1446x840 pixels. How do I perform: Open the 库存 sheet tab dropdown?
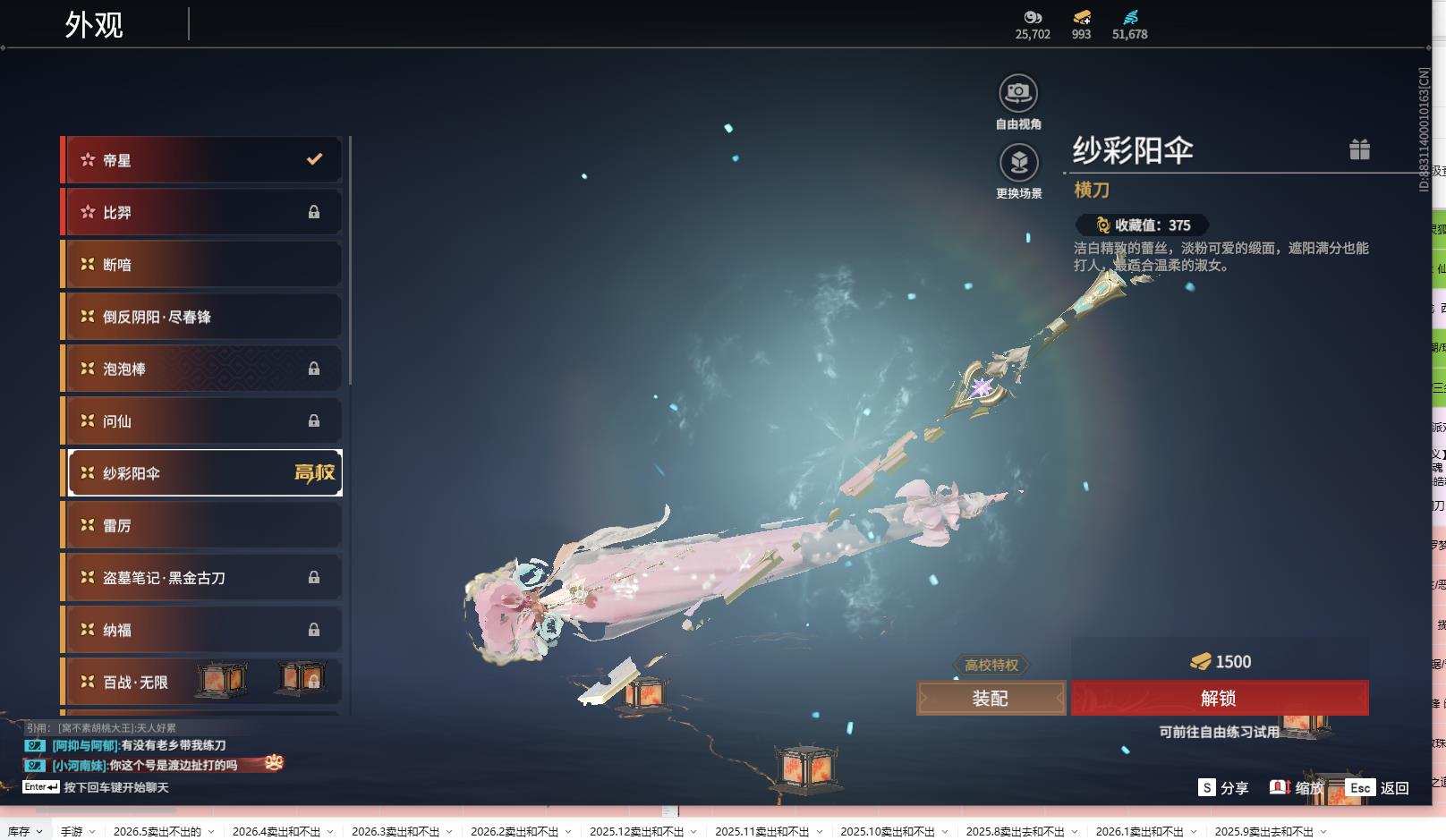point(39,832)
